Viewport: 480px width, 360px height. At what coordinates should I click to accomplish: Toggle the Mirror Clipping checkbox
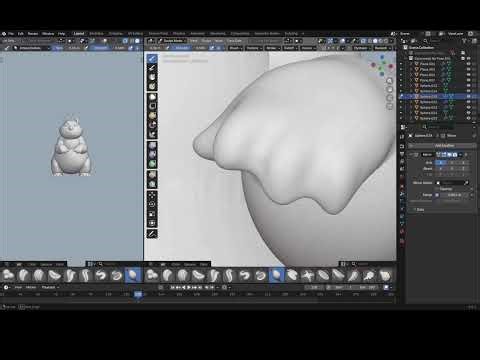(438, 189)
